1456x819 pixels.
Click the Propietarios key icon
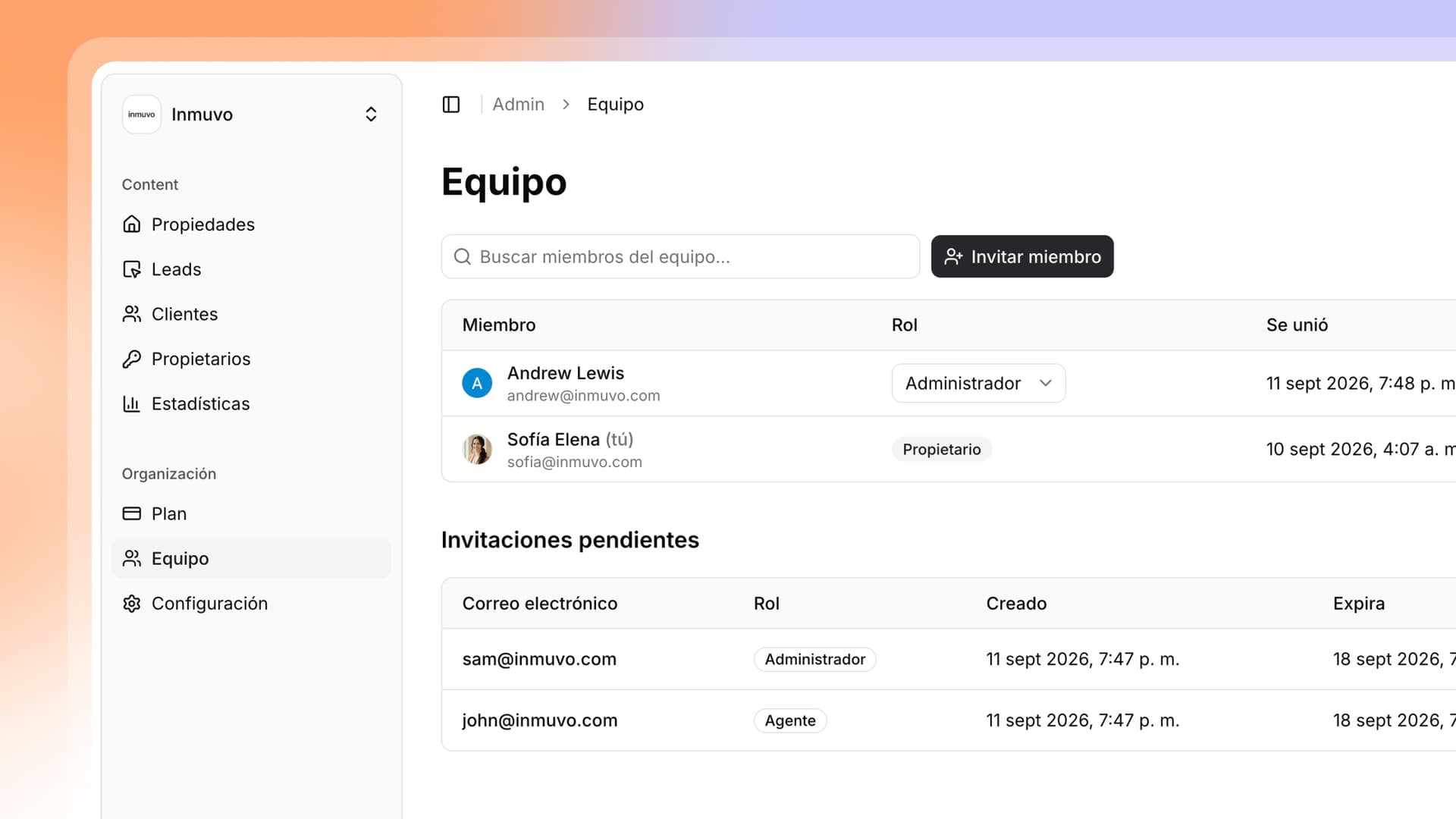click(x=132, y=359)
